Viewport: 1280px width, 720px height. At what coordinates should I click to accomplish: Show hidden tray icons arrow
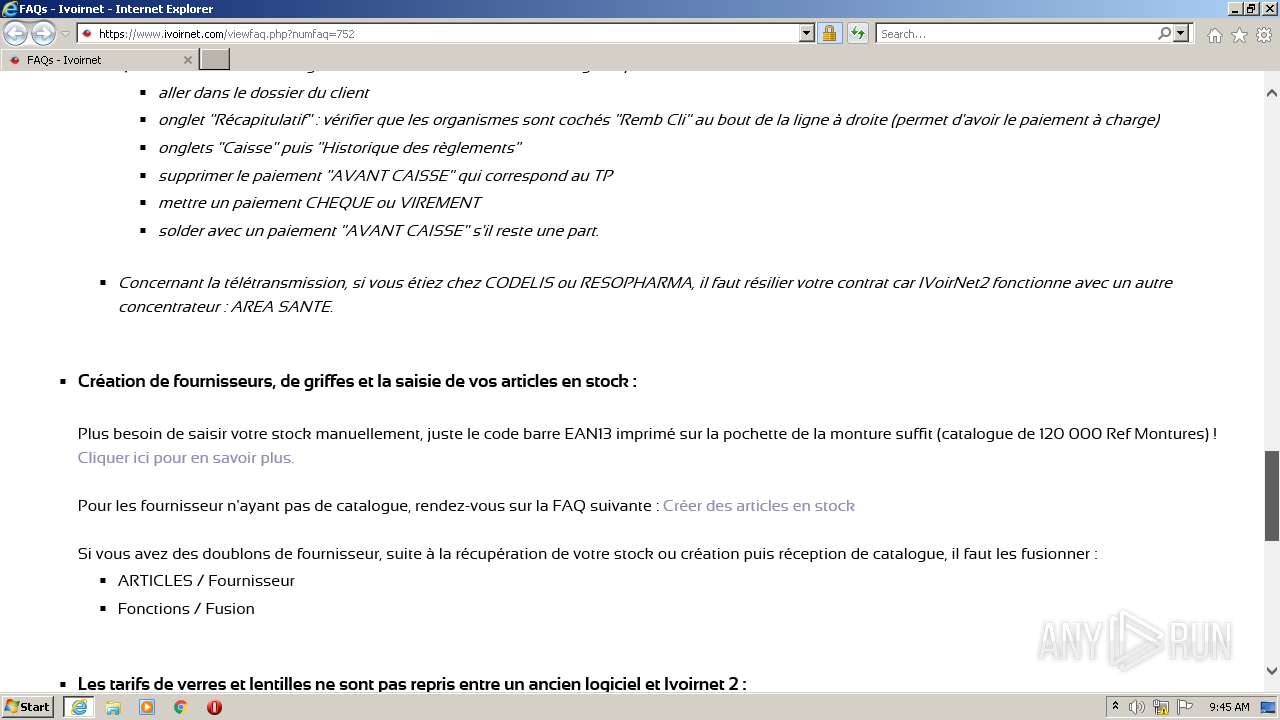click(1116, 707)
